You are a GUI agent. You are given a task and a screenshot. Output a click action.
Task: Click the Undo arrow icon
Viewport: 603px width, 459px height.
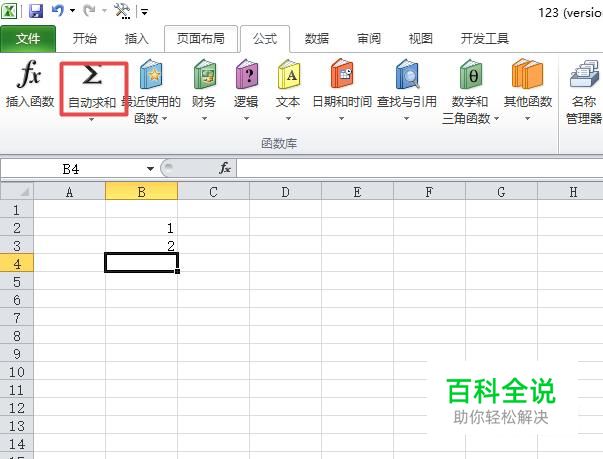[x=58, y=11]
